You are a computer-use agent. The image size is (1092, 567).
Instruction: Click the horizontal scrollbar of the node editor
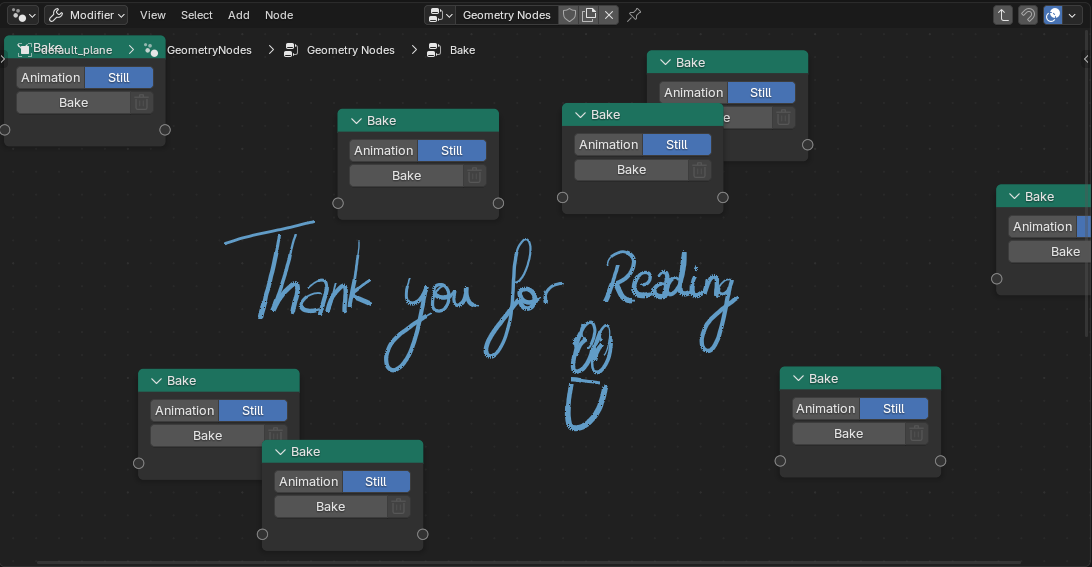[528, 562]
